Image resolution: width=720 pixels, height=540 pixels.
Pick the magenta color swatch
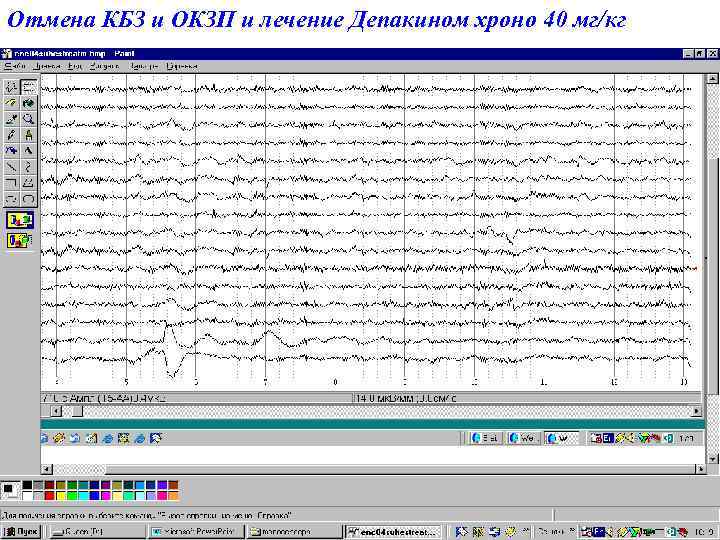tap(106, 495)
